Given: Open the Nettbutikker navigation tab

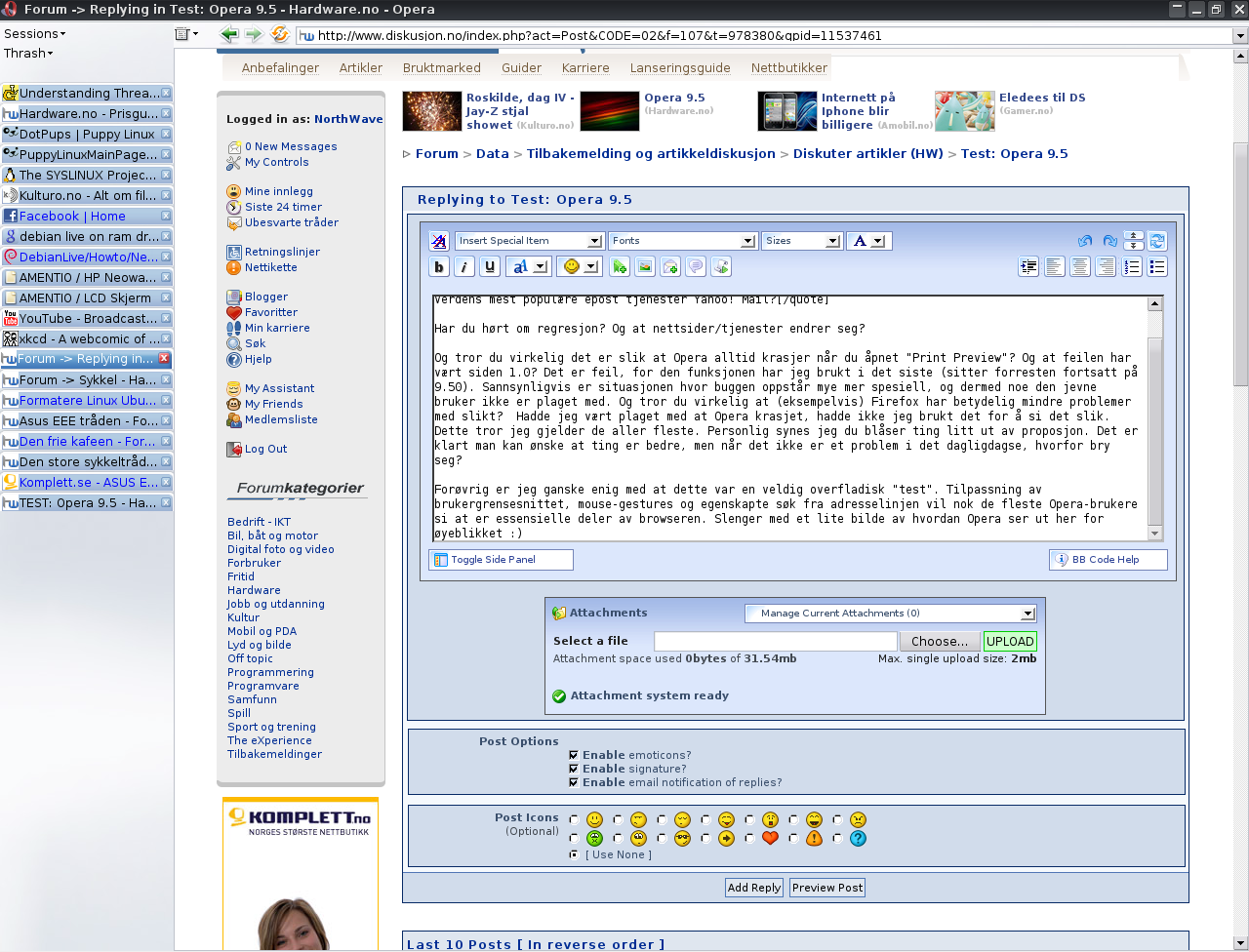Looking at the screenshot, I should [789, 67].
